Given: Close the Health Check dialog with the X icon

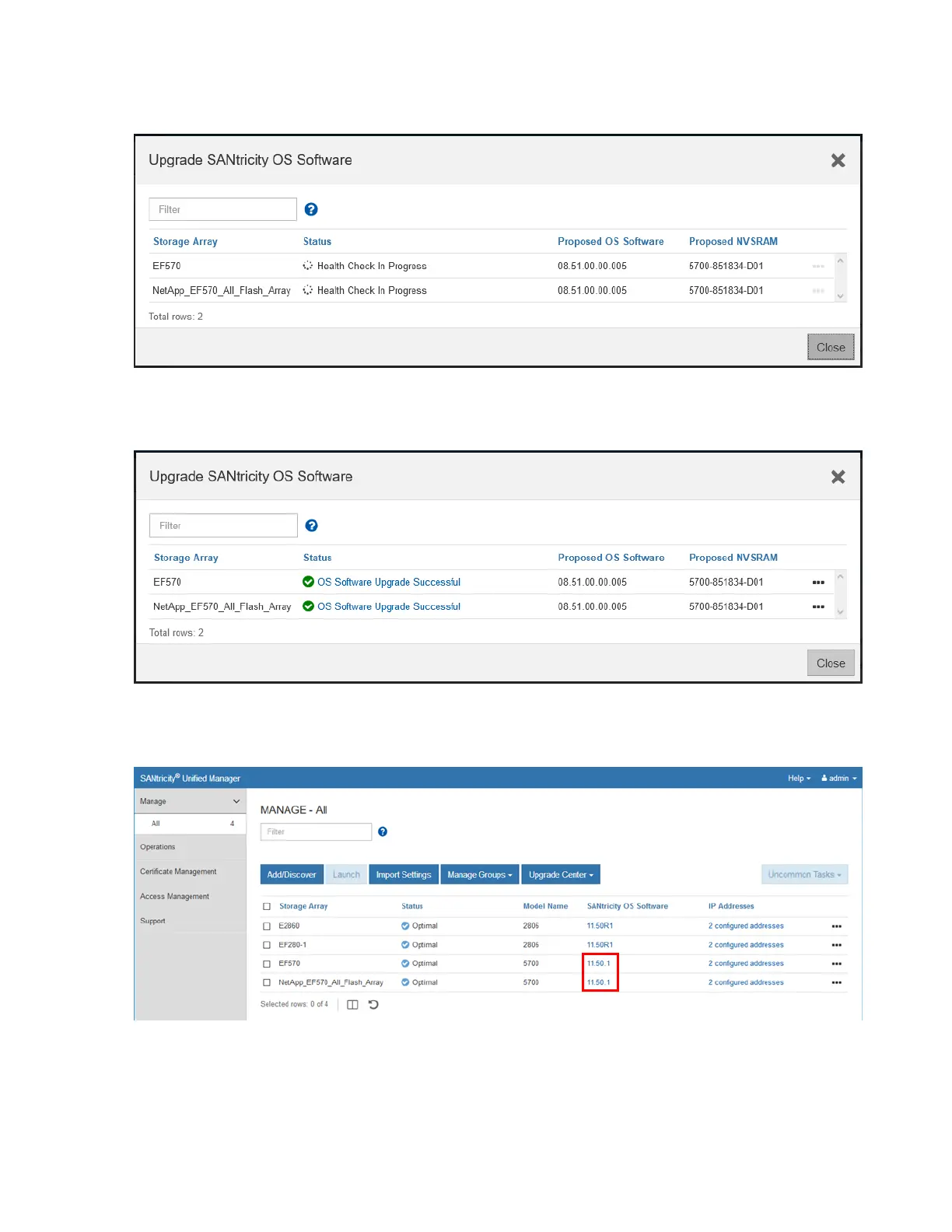Looking at the screenshot, I should (838, 160).
